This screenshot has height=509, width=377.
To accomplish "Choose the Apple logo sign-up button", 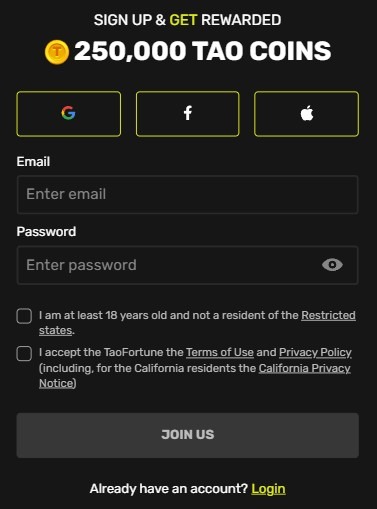I will [x=306, y=114].
